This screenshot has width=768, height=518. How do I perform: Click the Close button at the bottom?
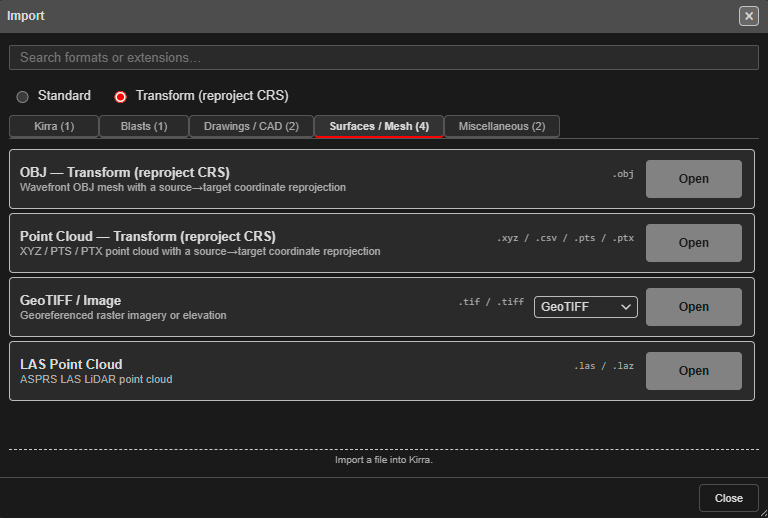point(728,498)
